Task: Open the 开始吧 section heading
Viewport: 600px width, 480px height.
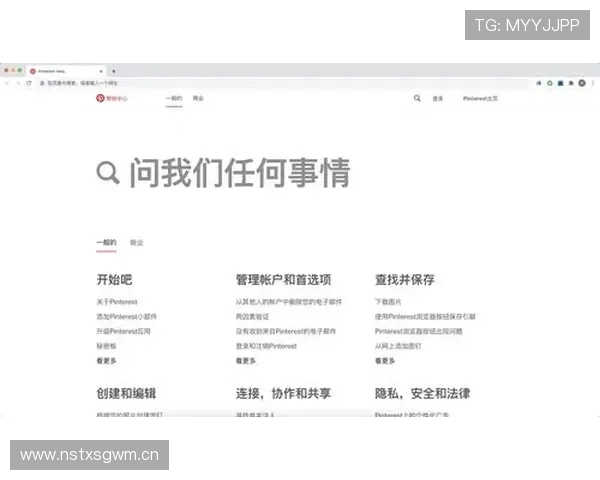Action: tap(114, 280)
